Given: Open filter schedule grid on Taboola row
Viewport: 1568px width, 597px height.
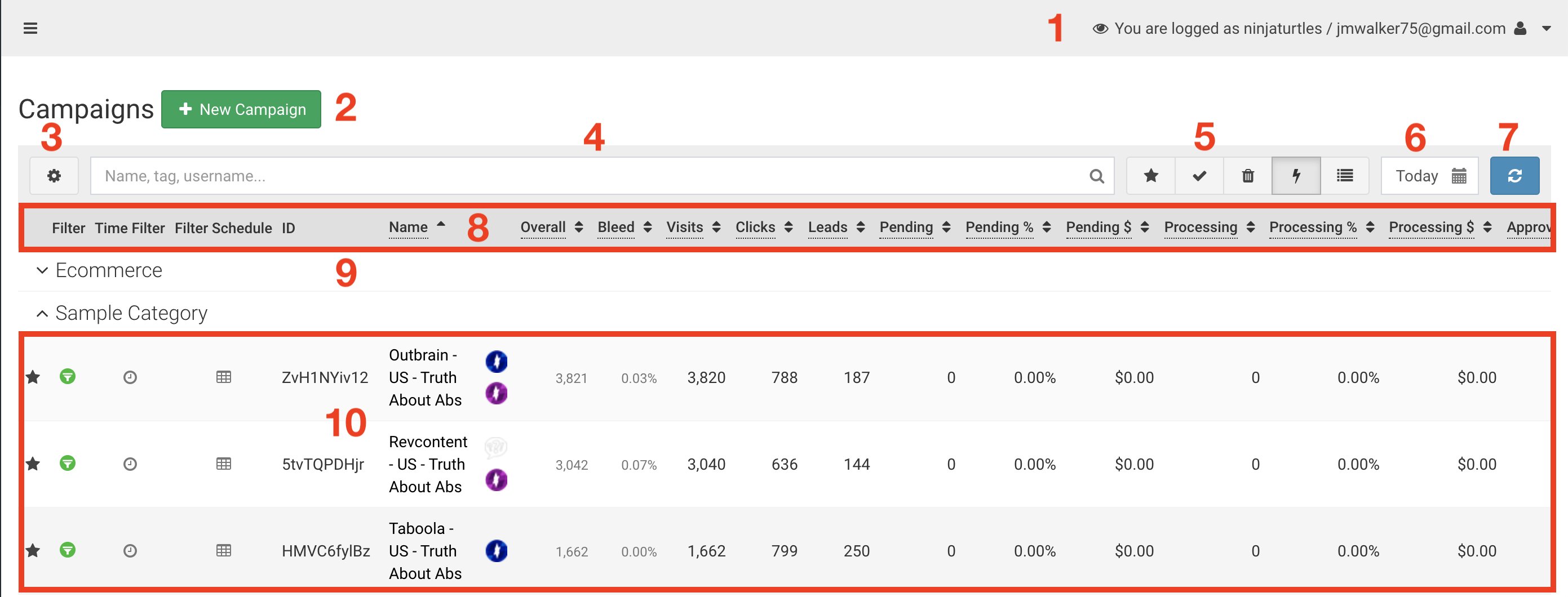Looking at the screenshot, I should click(223, 550).
